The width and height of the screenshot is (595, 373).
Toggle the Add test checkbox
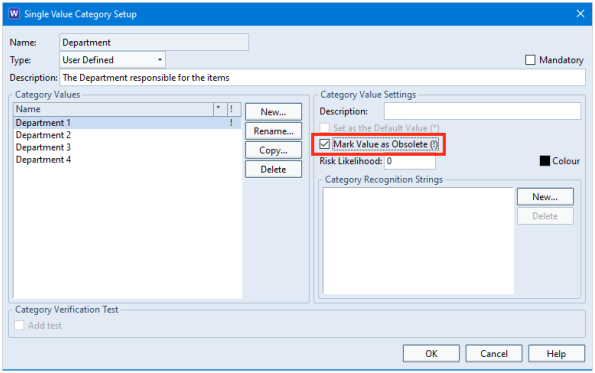tap(19, 325)
